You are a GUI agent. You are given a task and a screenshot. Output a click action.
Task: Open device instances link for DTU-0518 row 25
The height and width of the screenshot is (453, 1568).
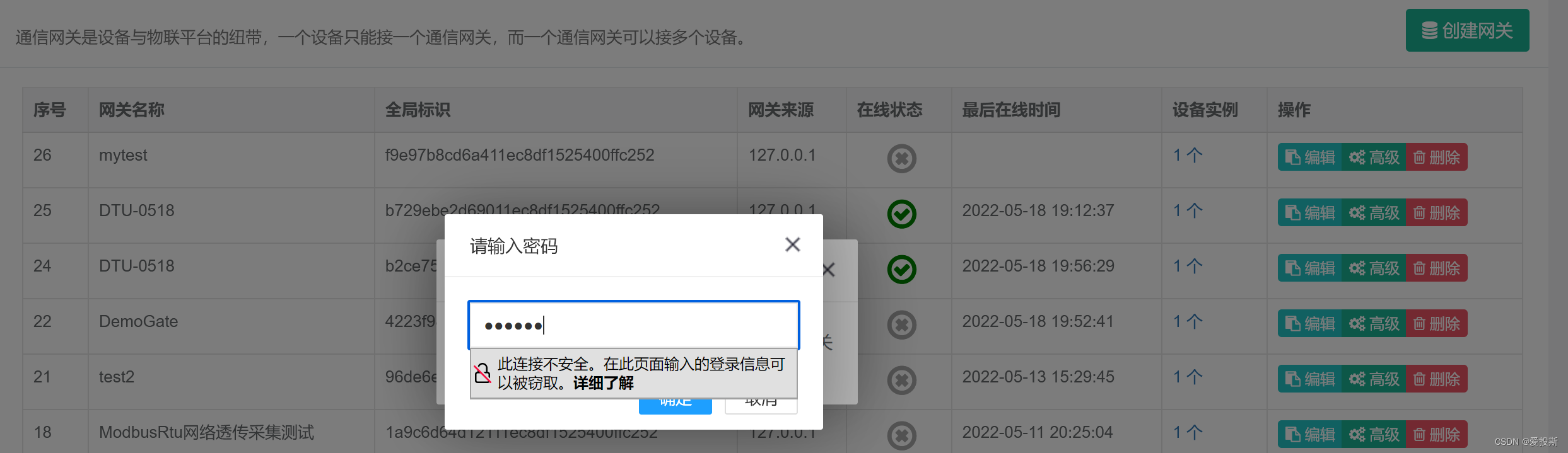click(1188, 210)
